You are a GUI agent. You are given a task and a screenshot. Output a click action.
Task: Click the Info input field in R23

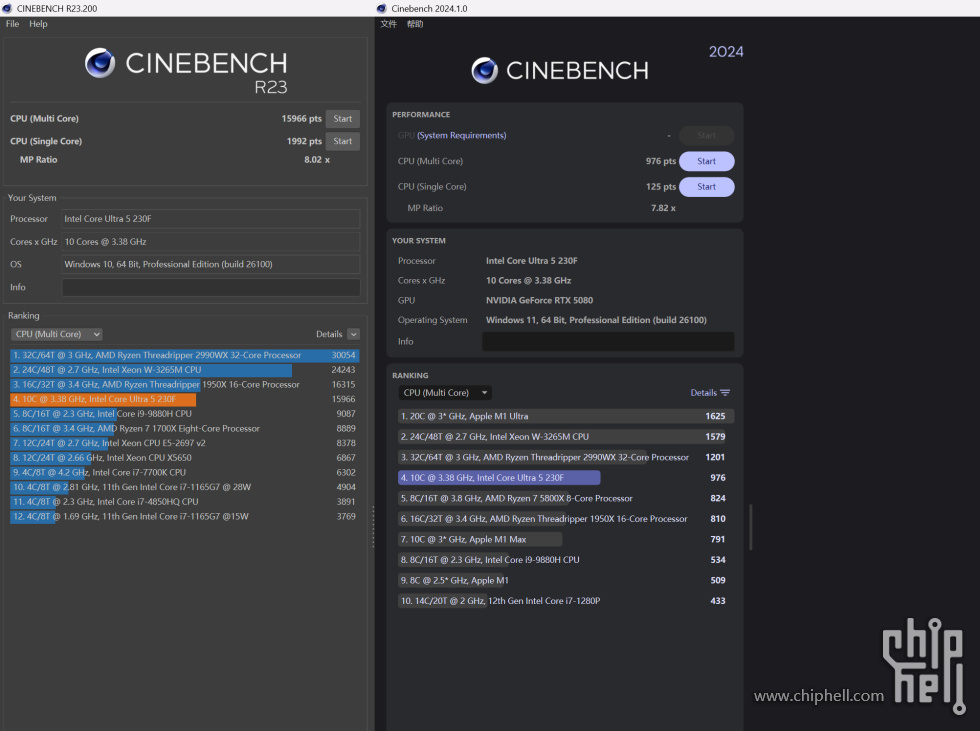click(x=211, y=287)
